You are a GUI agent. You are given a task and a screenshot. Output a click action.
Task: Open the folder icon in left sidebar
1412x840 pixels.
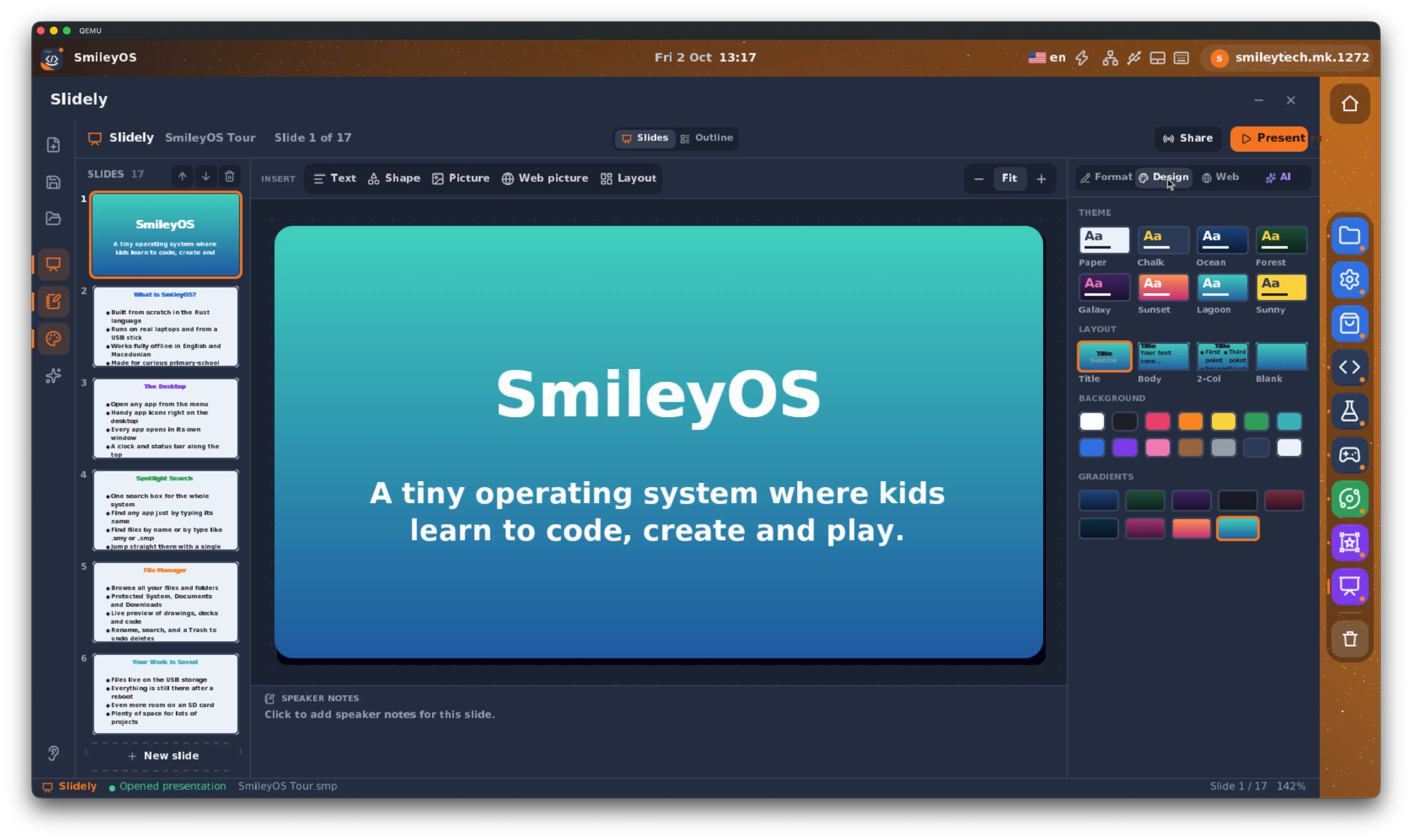53,218
